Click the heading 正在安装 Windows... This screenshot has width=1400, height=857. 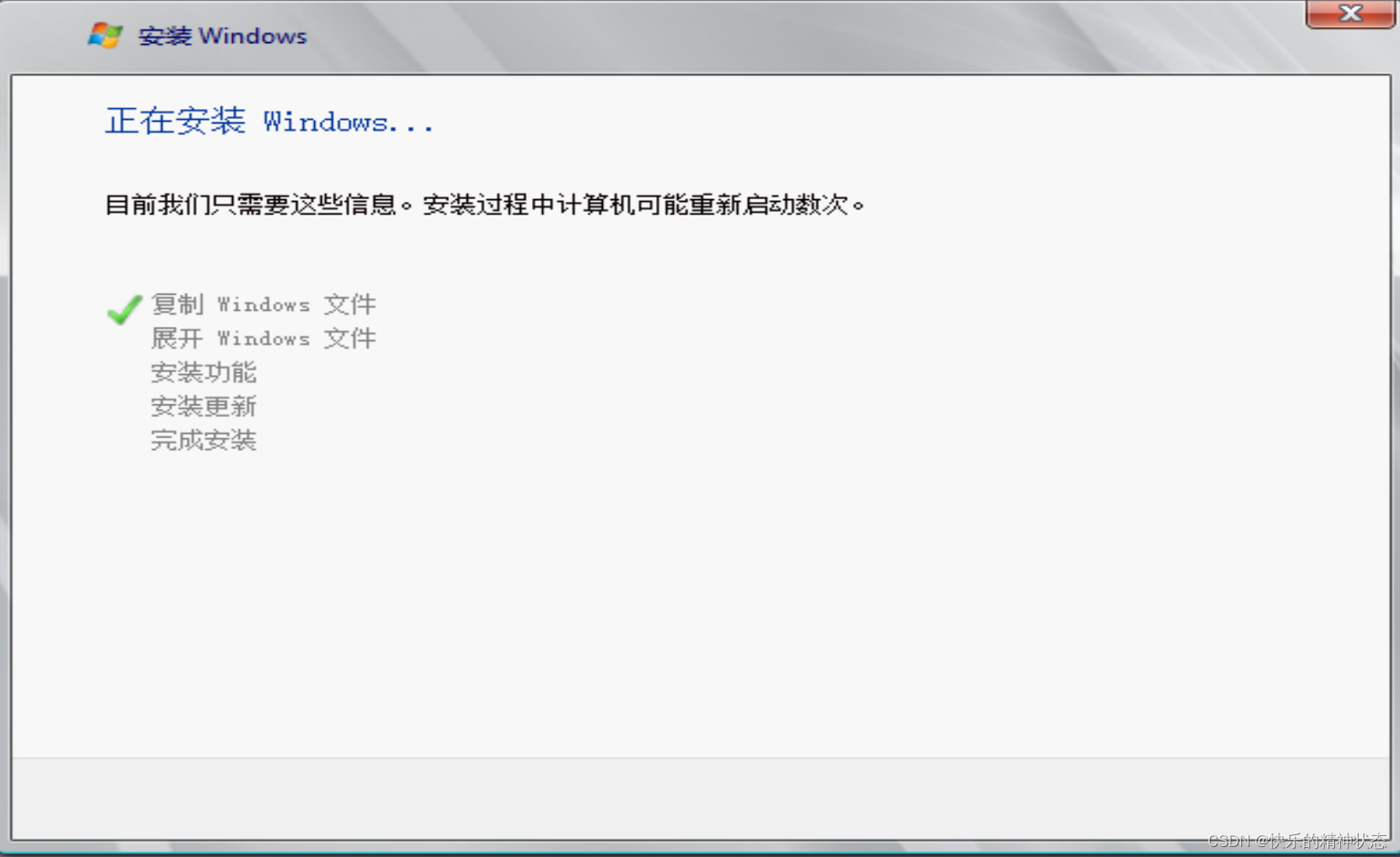point(269,121)
